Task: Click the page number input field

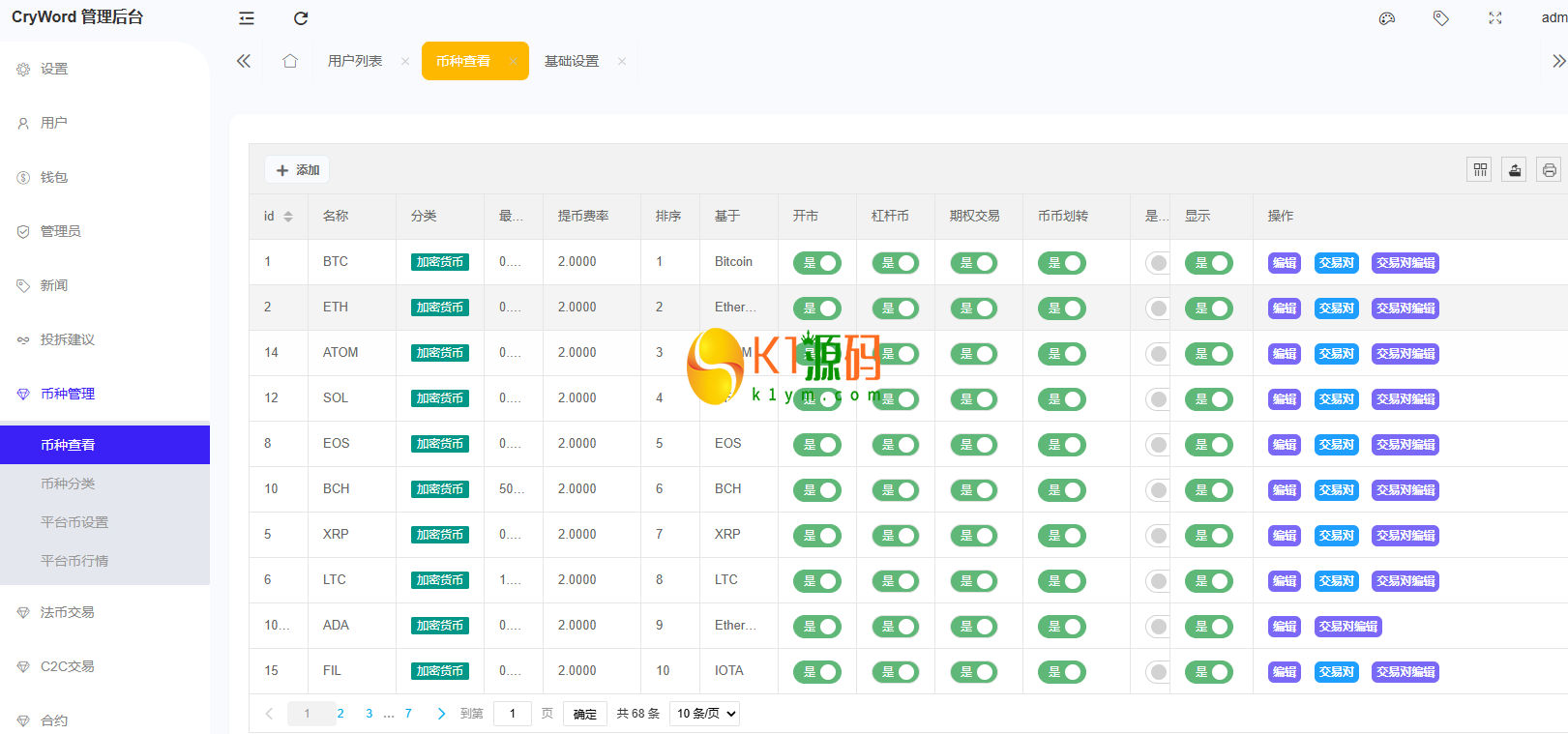Action: [513, 714]
